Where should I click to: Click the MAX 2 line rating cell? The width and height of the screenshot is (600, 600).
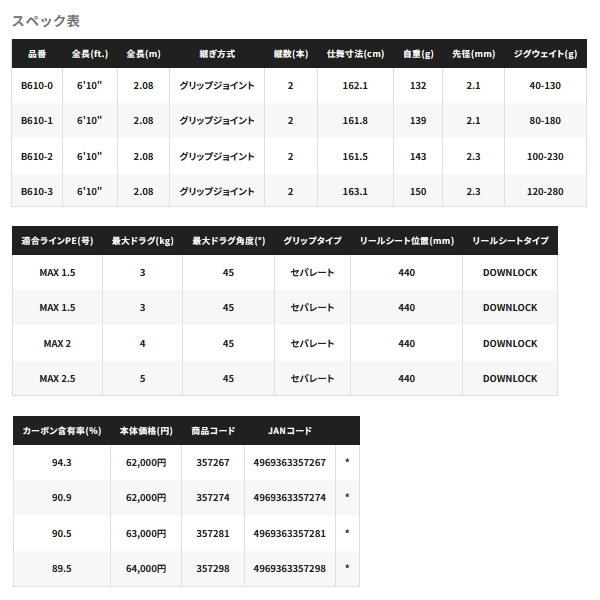57,344
